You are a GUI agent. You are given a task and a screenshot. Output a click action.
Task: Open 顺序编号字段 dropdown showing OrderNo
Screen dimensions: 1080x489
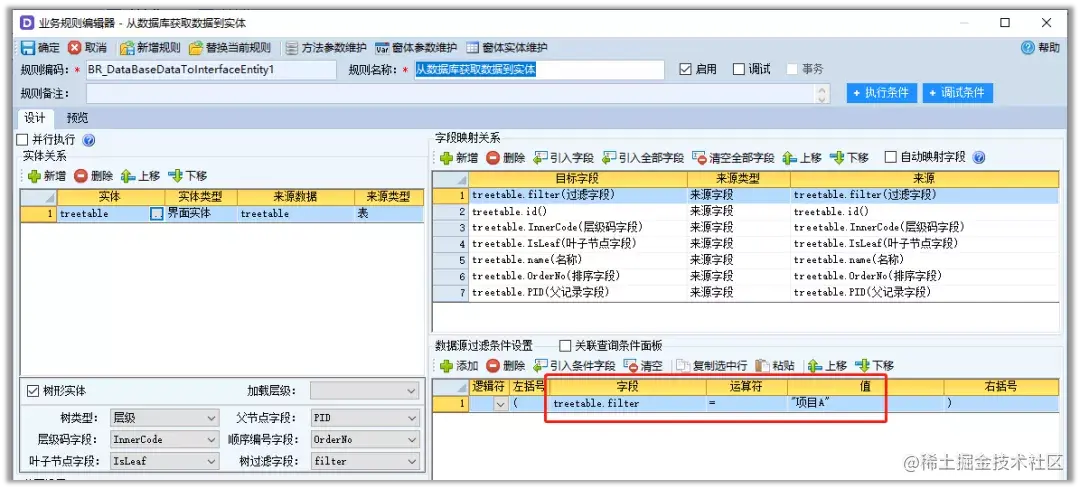[x=364, y=439]
